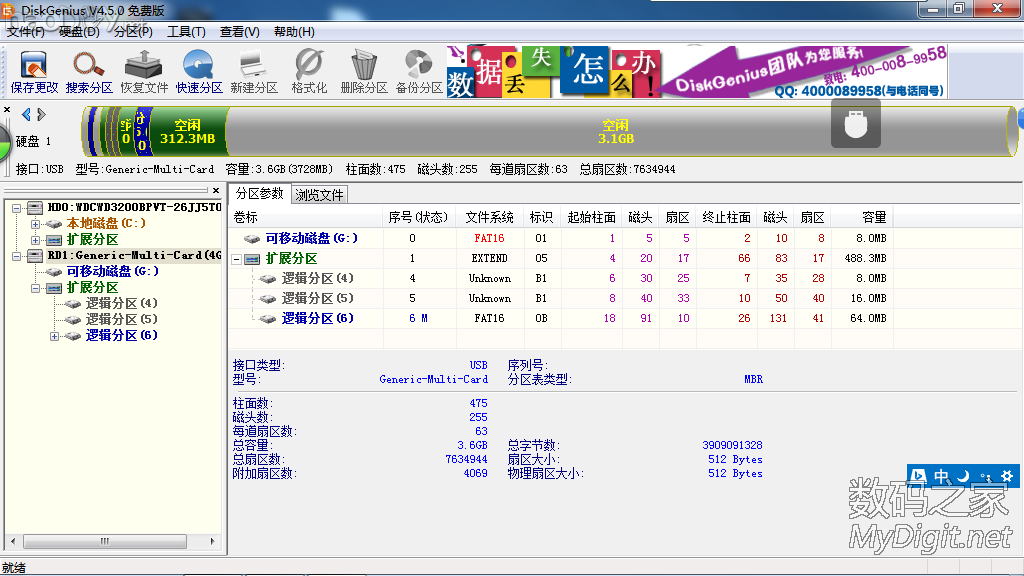The image size is (1024, 576).
Task: Collapse 扩展分区 row in the partition table
Action: pos(237,259)
